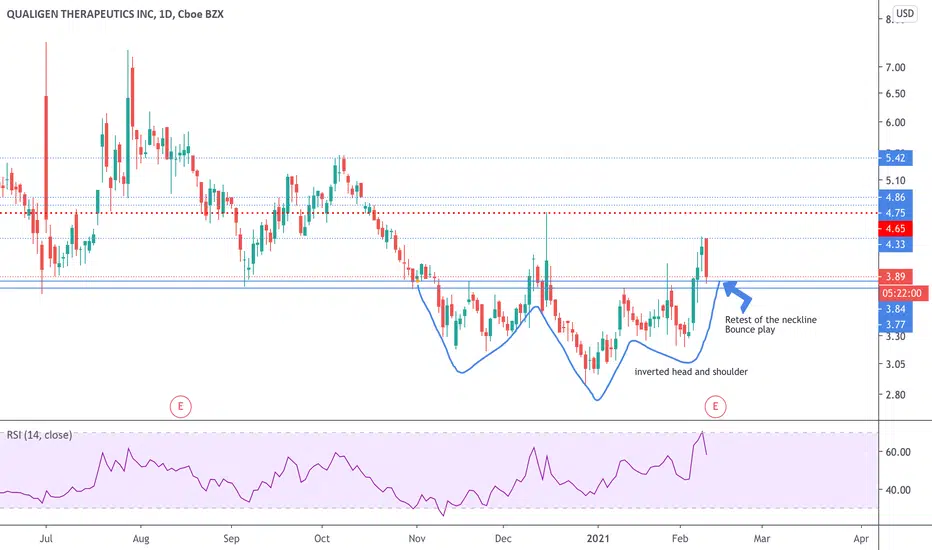Screen dimensions: 932x550
Task: Click the Oct date on time axis
Action: coord(322,539)
